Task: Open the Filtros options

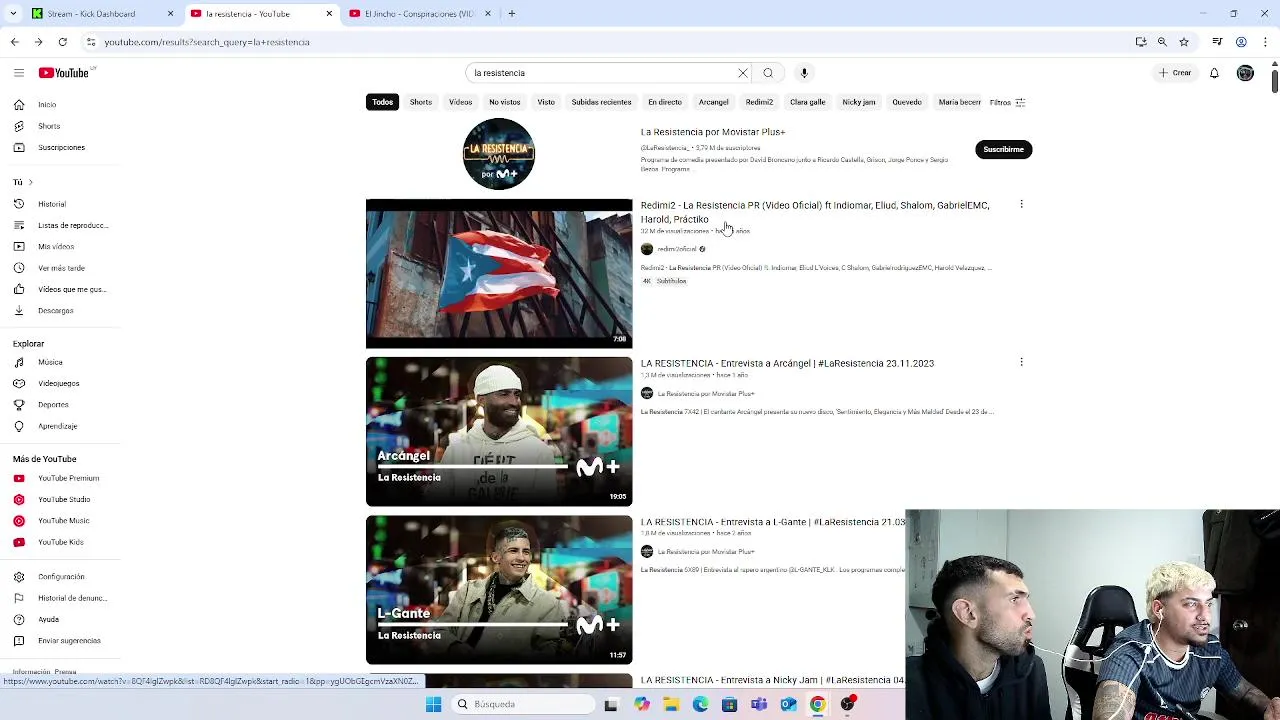Action: pyautogui.click(x=1007, y=102)
